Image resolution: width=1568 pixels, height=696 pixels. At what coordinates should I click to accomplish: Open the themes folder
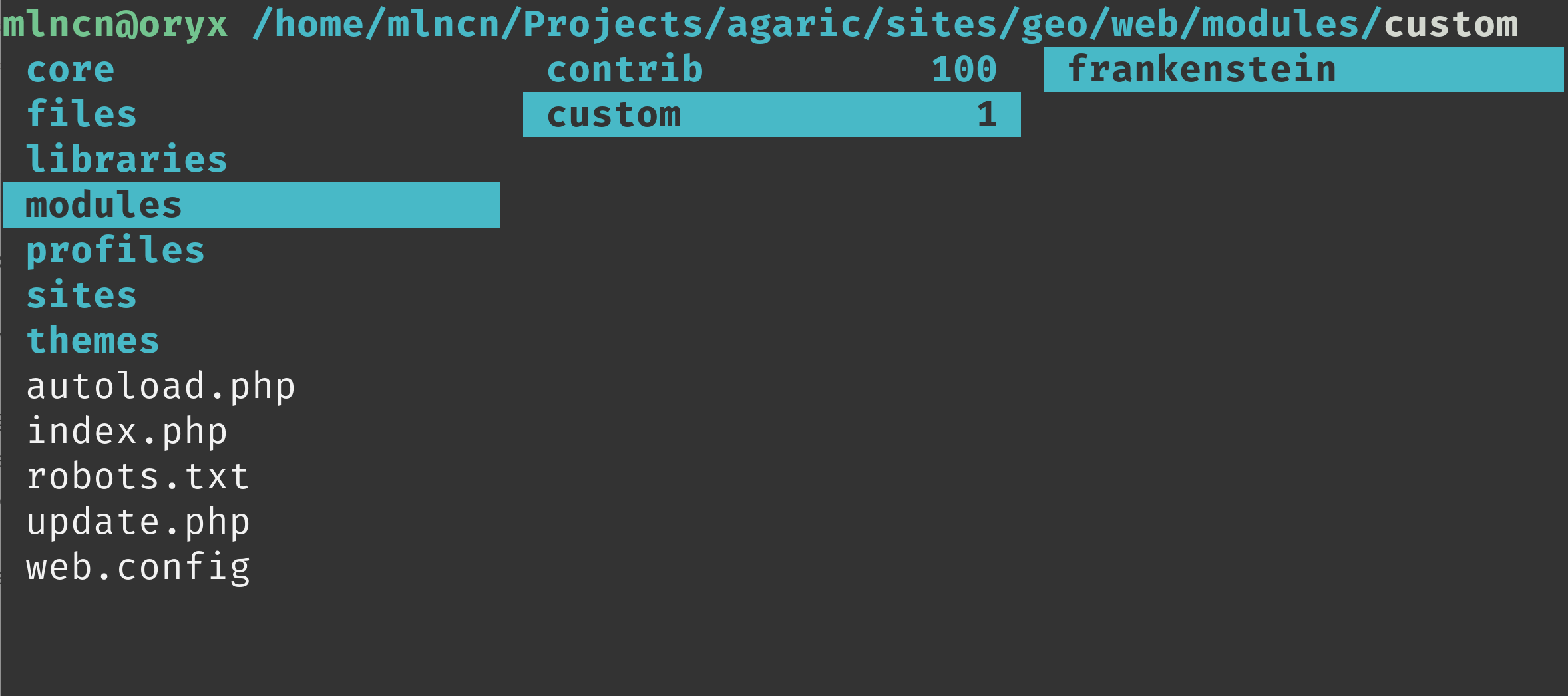coord(93,341)
